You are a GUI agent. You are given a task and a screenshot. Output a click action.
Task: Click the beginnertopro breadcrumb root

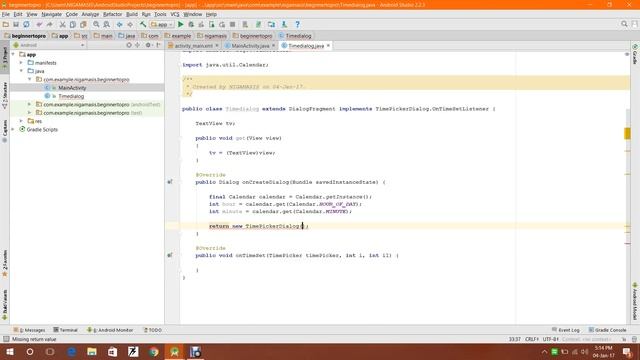25,36
